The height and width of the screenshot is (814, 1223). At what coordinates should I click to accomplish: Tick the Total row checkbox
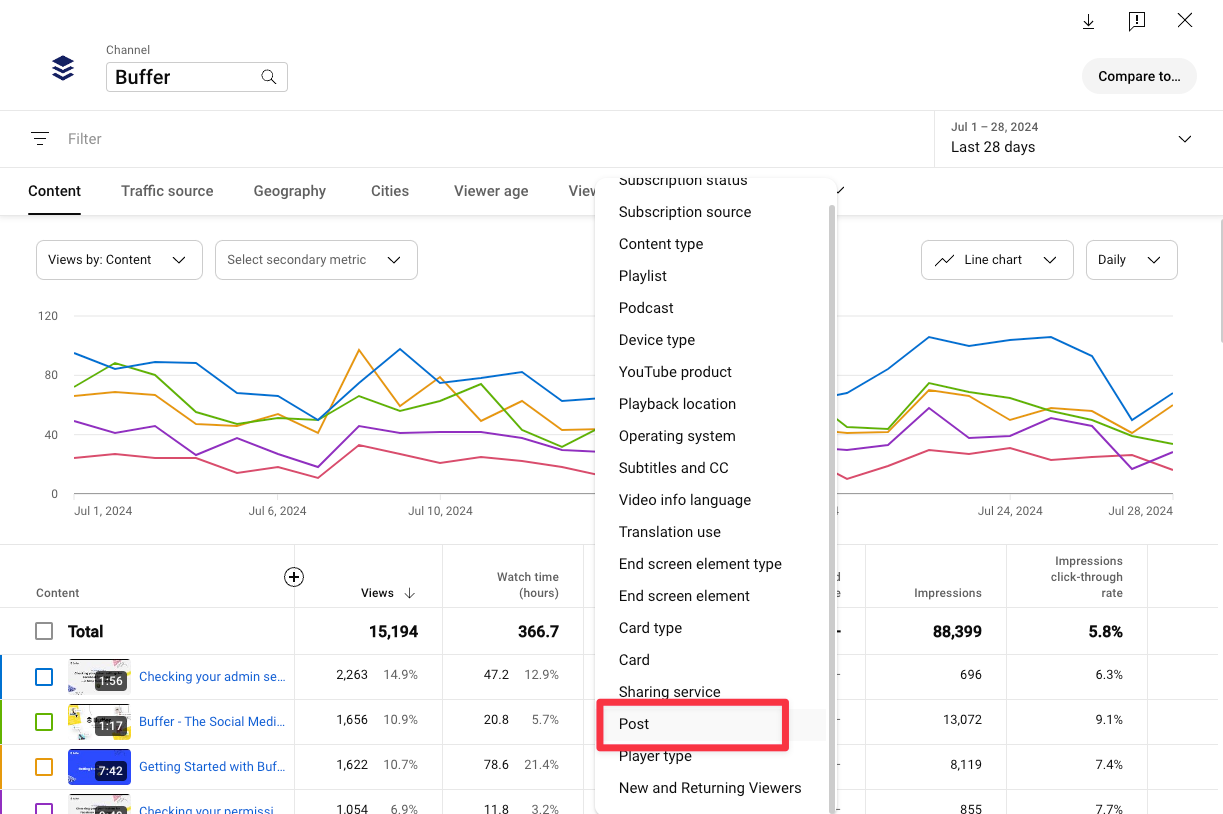pos(44,632)
